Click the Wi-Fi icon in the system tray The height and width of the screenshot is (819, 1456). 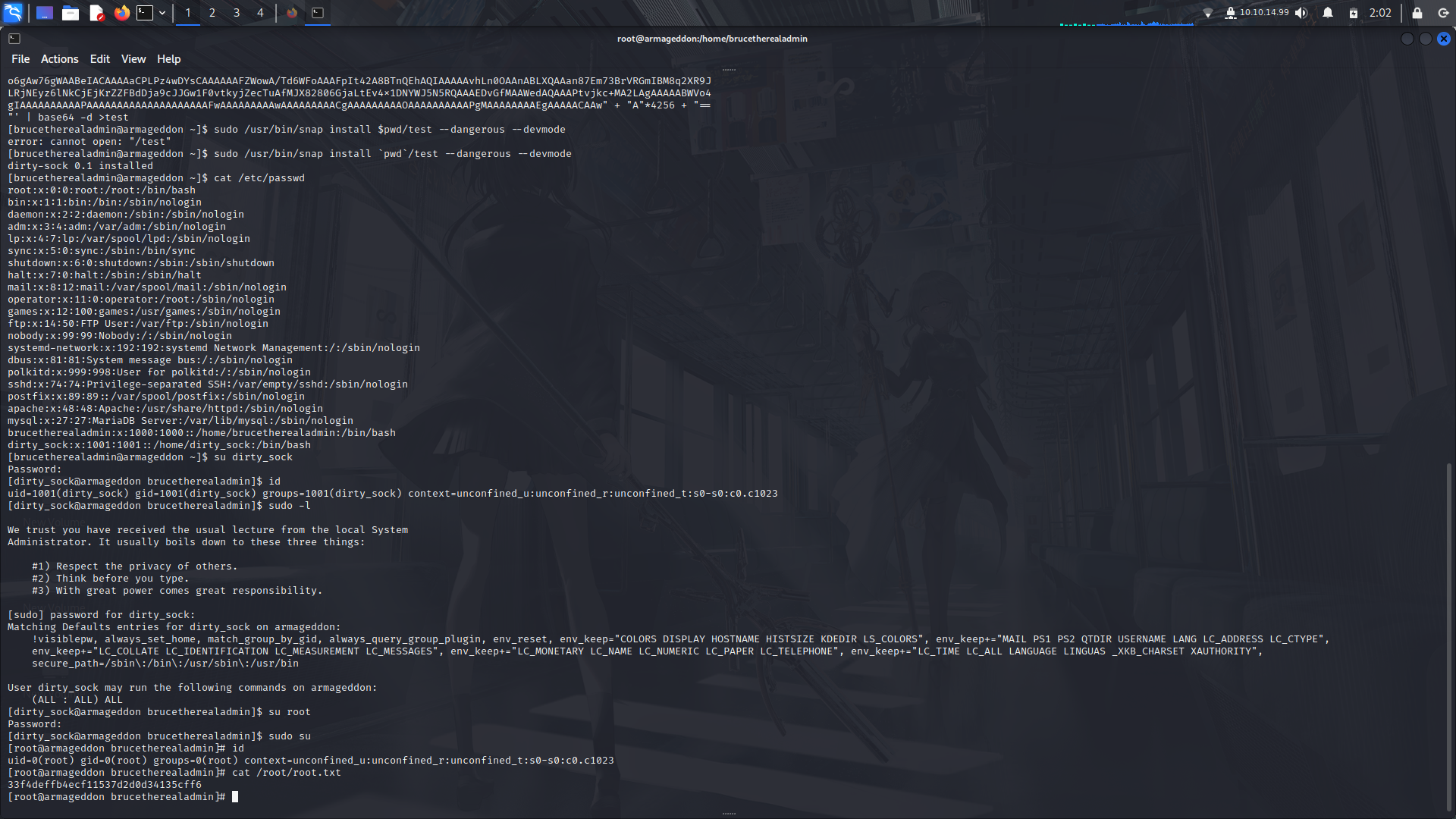point(1207,12)
